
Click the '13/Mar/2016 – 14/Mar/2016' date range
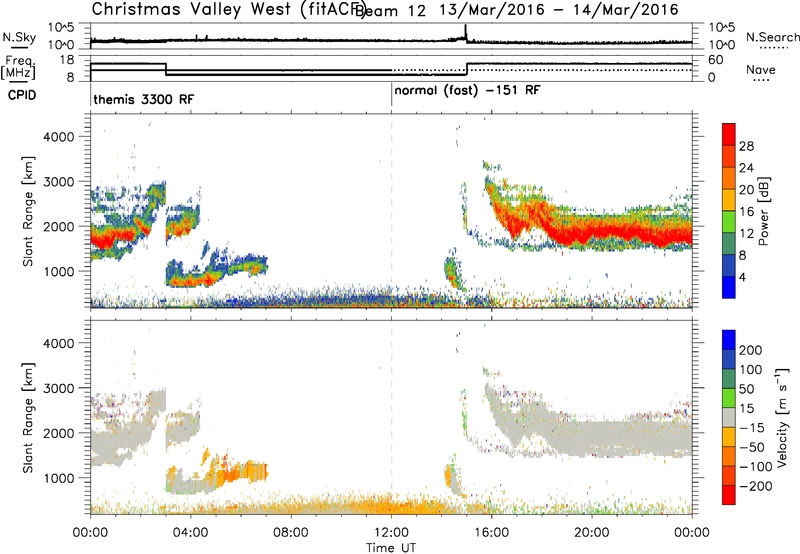559,10
